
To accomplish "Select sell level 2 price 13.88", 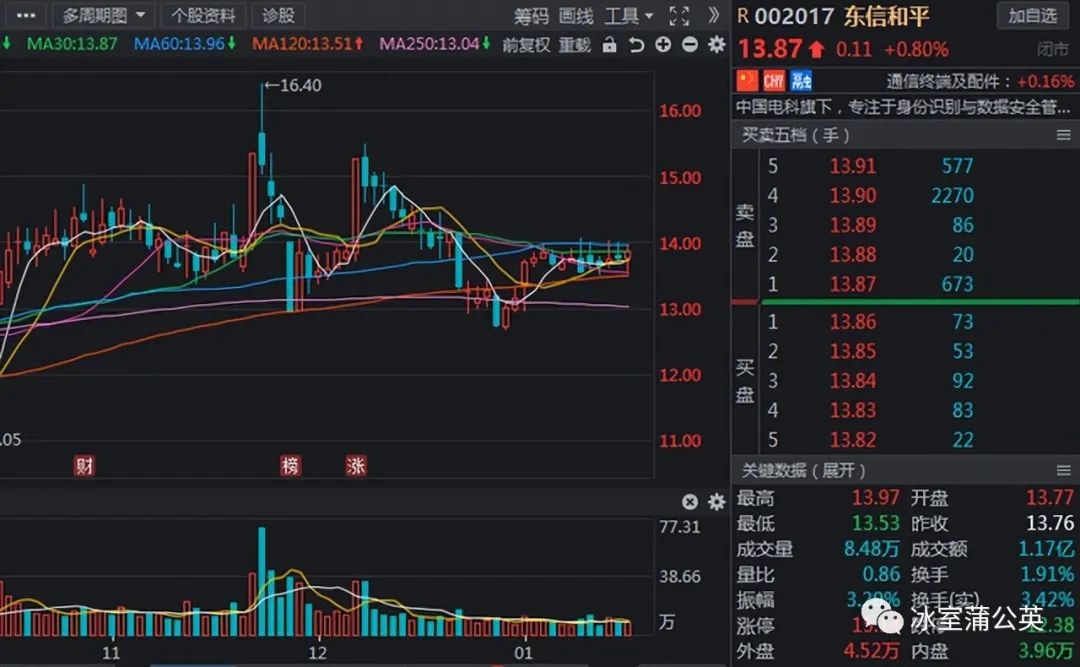I will (853, 255).
